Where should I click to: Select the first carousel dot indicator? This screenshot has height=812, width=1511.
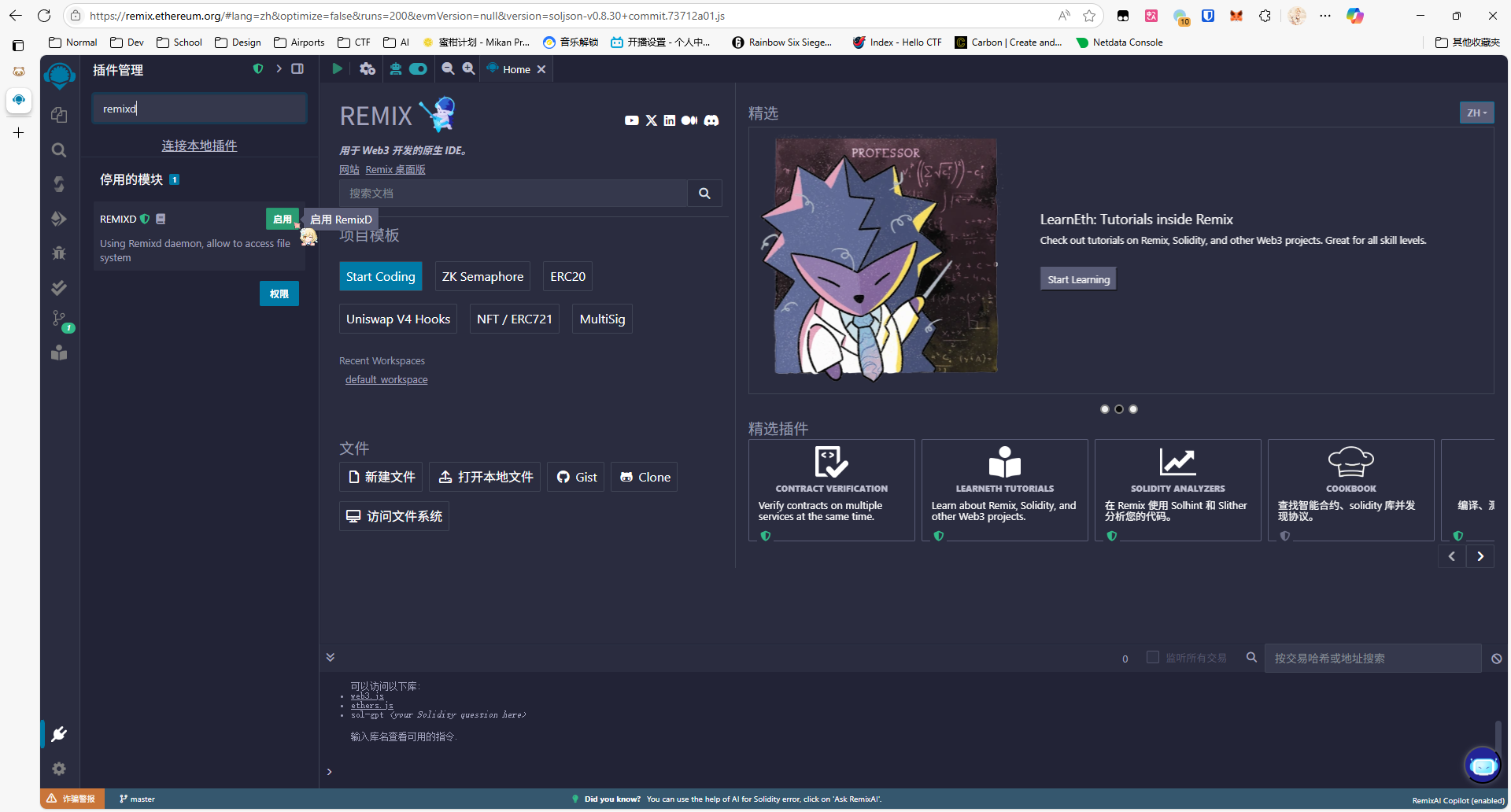tap(1104, 409)
